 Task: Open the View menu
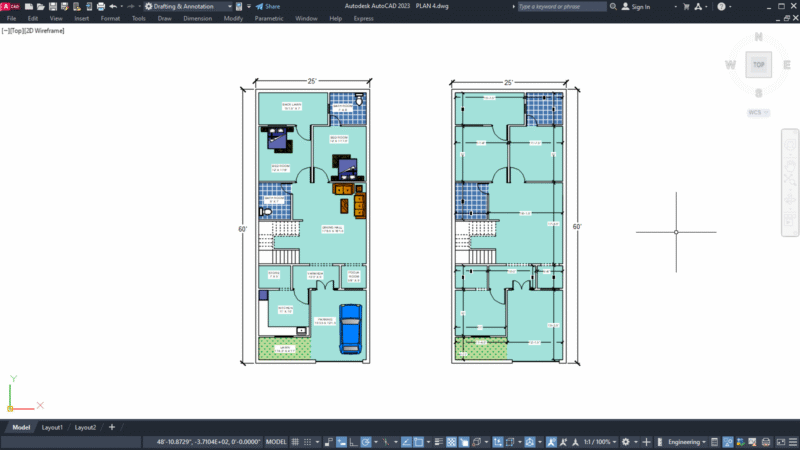coord(56,18)
